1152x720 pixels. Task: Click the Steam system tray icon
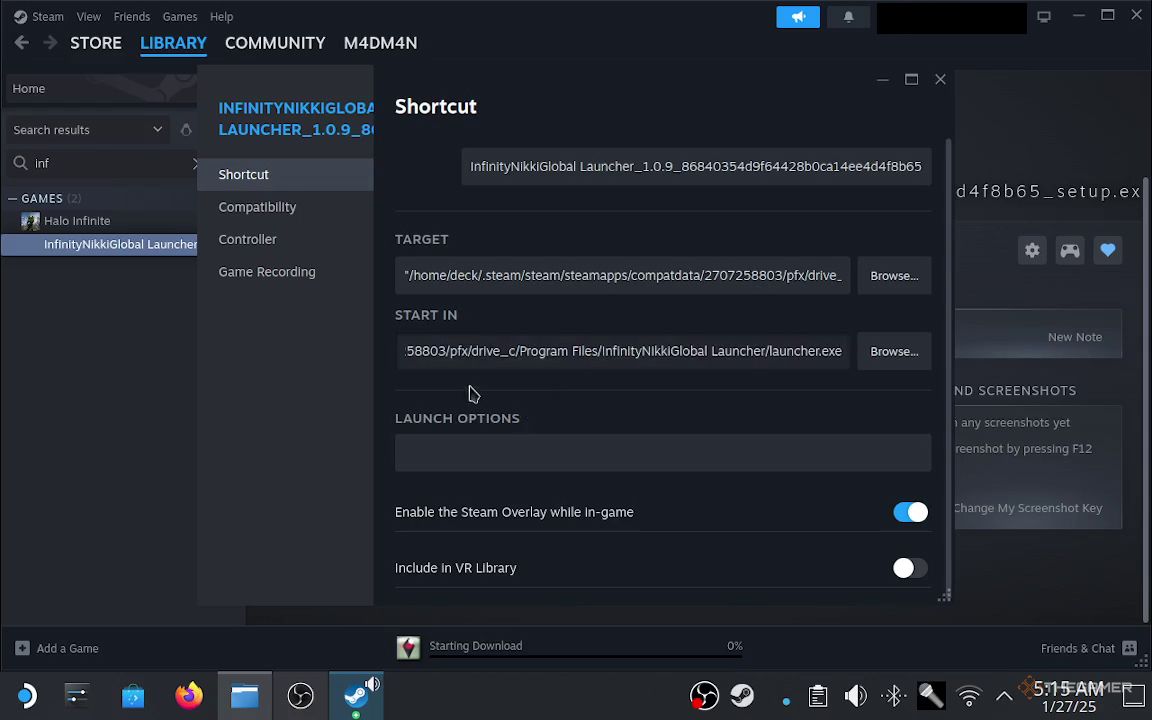(742, 695)
